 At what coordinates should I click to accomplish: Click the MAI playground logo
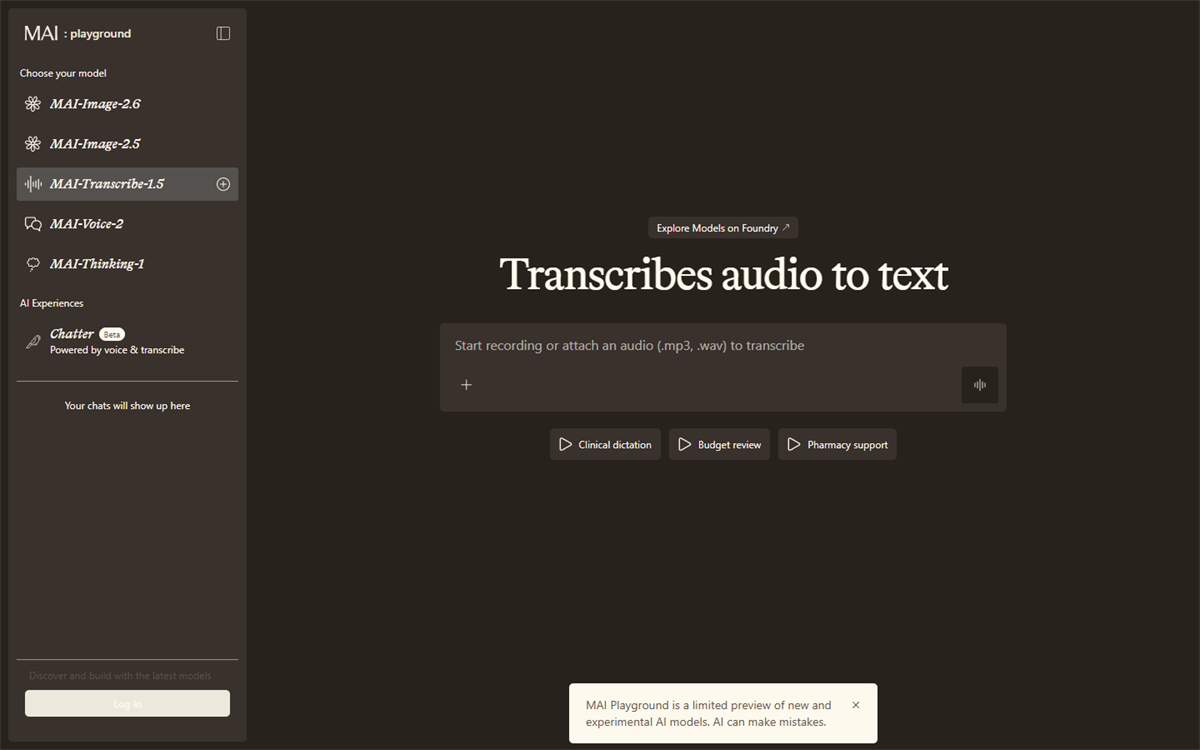(x=78, y=33)
